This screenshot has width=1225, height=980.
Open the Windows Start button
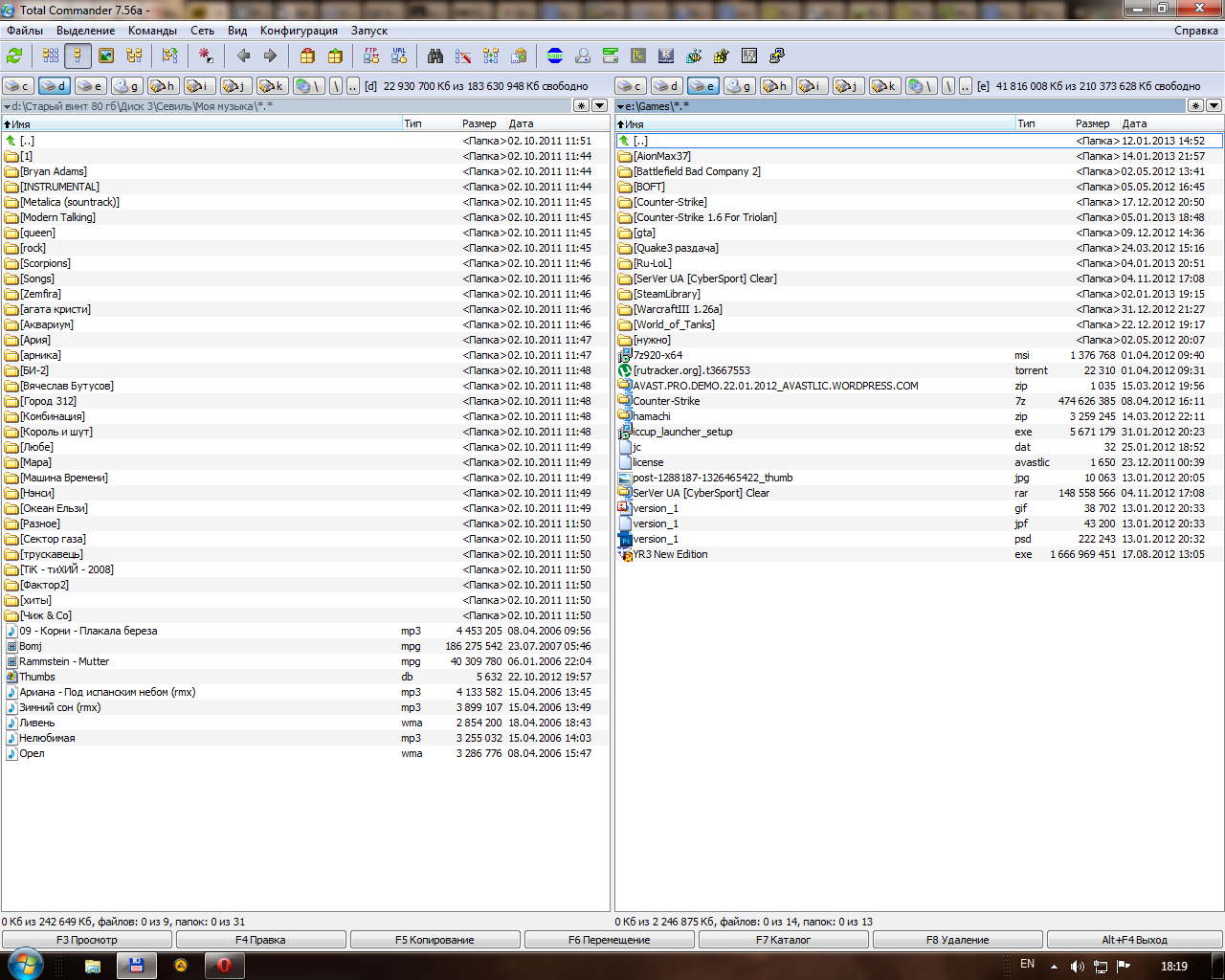(25, 965)
